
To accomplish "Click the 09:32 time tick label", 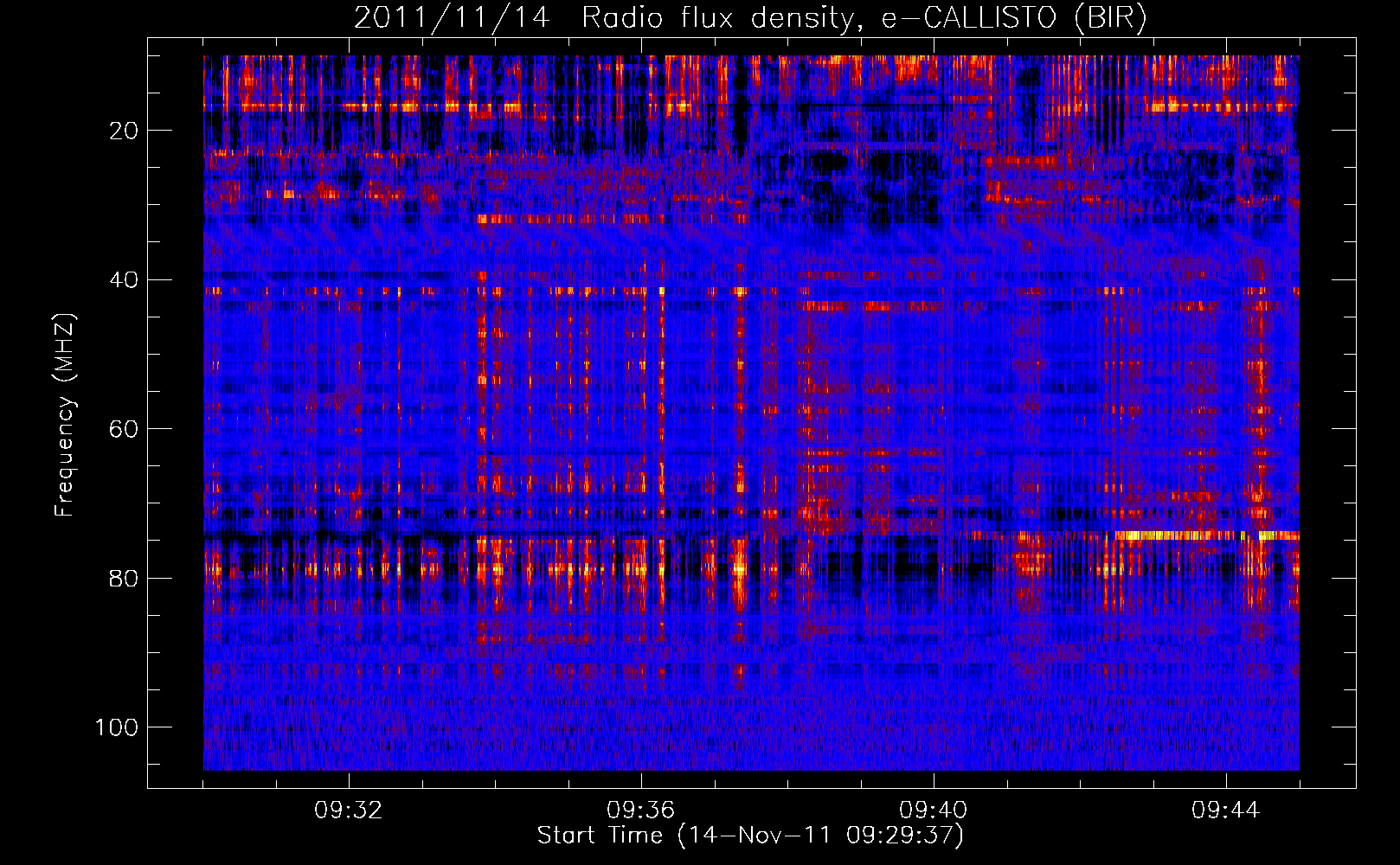I will (349, 811).
